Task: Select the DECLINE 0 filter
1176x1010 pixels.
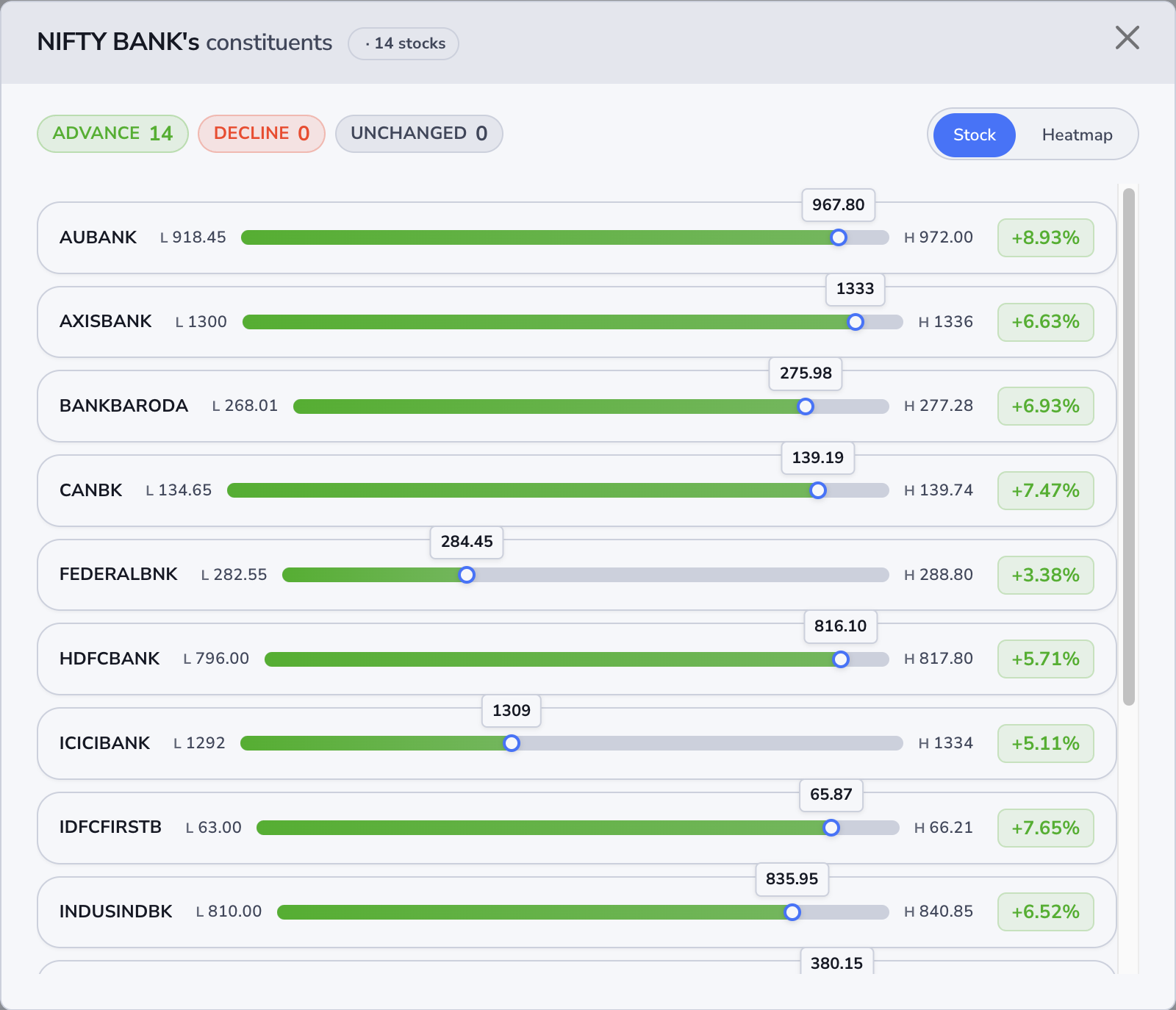Action: [261, 133]
